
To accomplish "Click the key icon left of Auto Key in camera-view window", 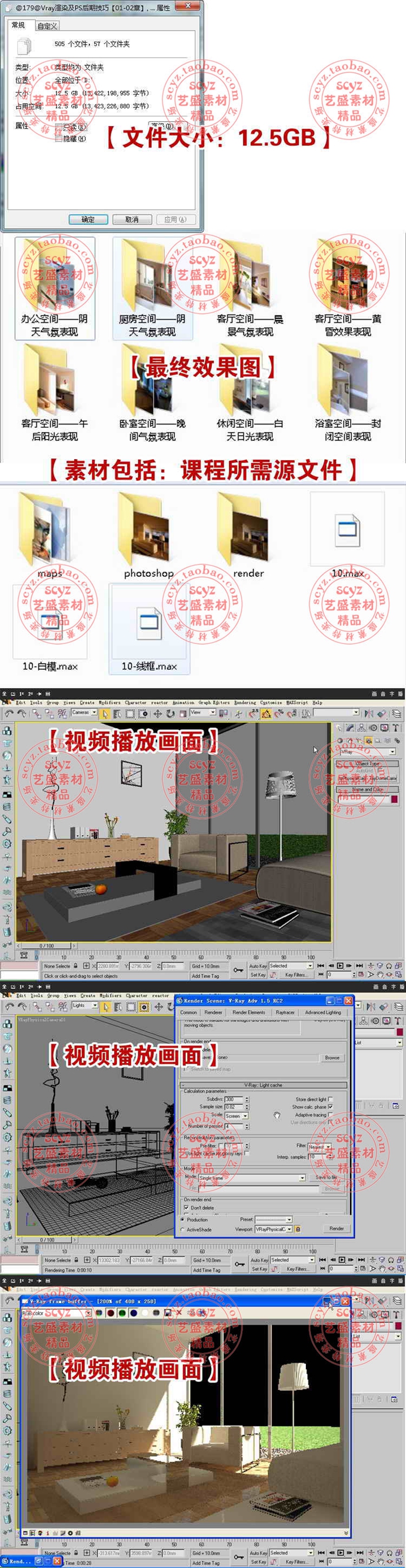I will click(239, 969).
